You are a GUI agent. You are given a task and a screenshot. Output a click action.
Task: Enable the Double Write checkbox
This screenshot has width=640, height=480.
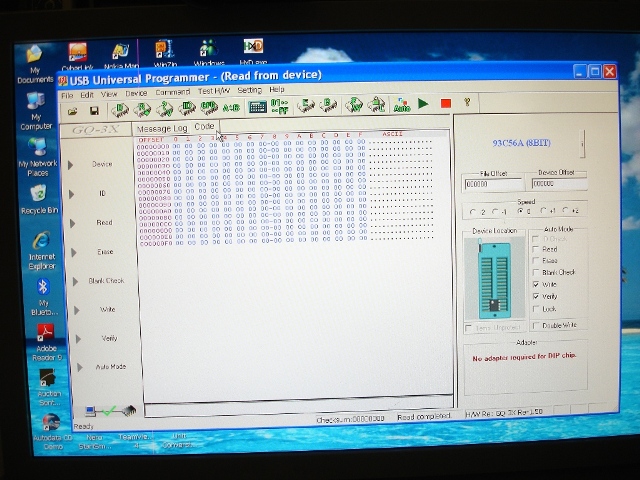tap(536, 326)
